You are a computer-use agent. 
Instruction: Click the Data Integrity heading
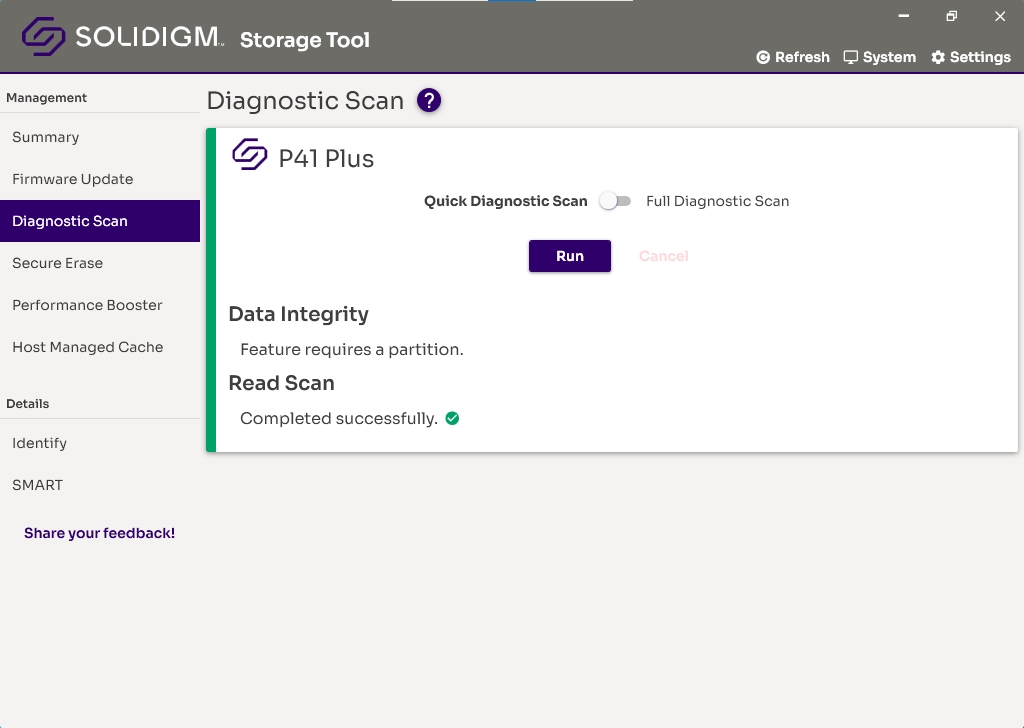click(x=298, y=314)
